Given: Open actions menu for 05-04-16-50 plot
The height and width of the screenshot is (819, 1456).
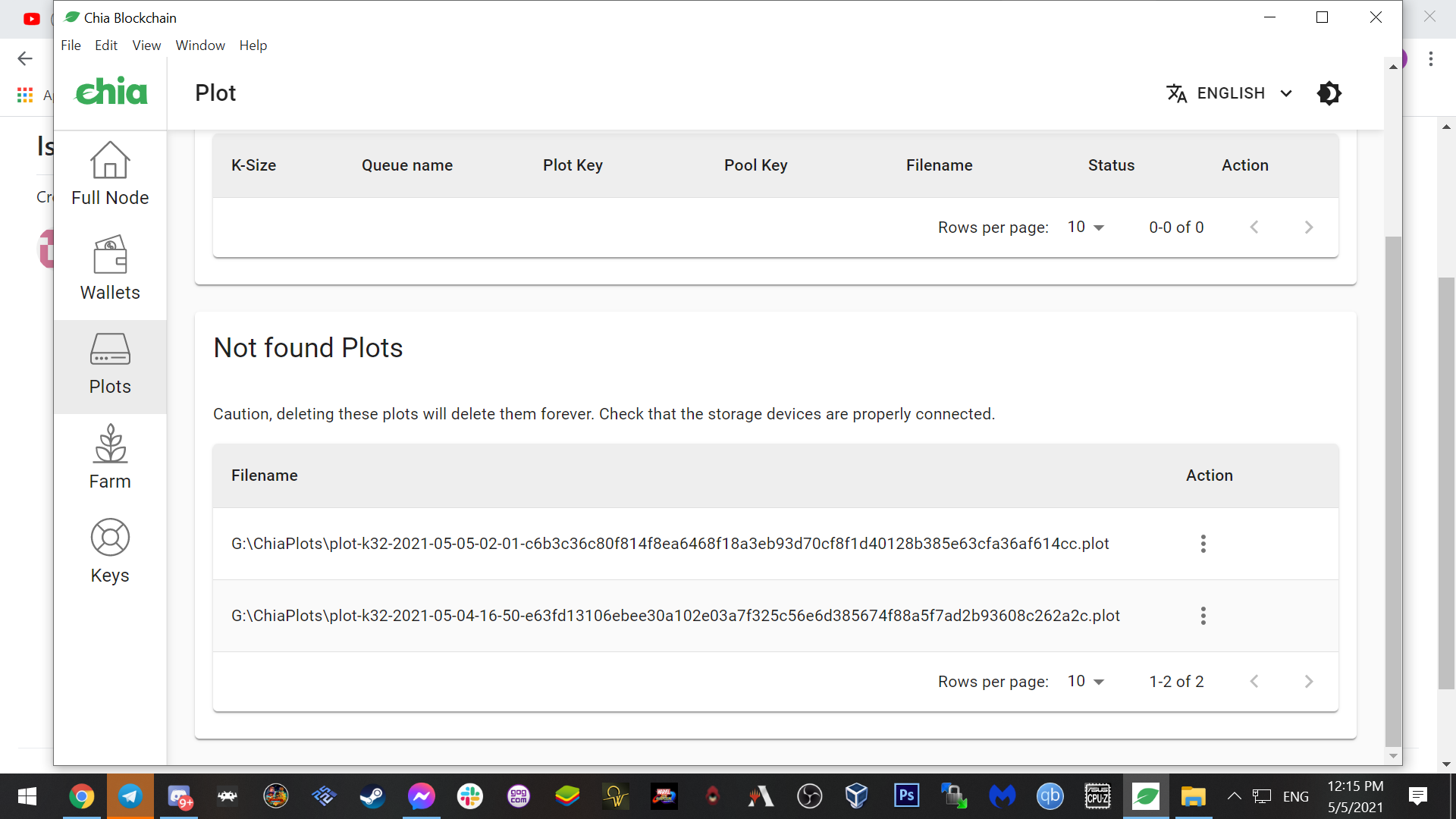Looking at the screenshot, I should pyautogui.click(x=1203, y=616).
